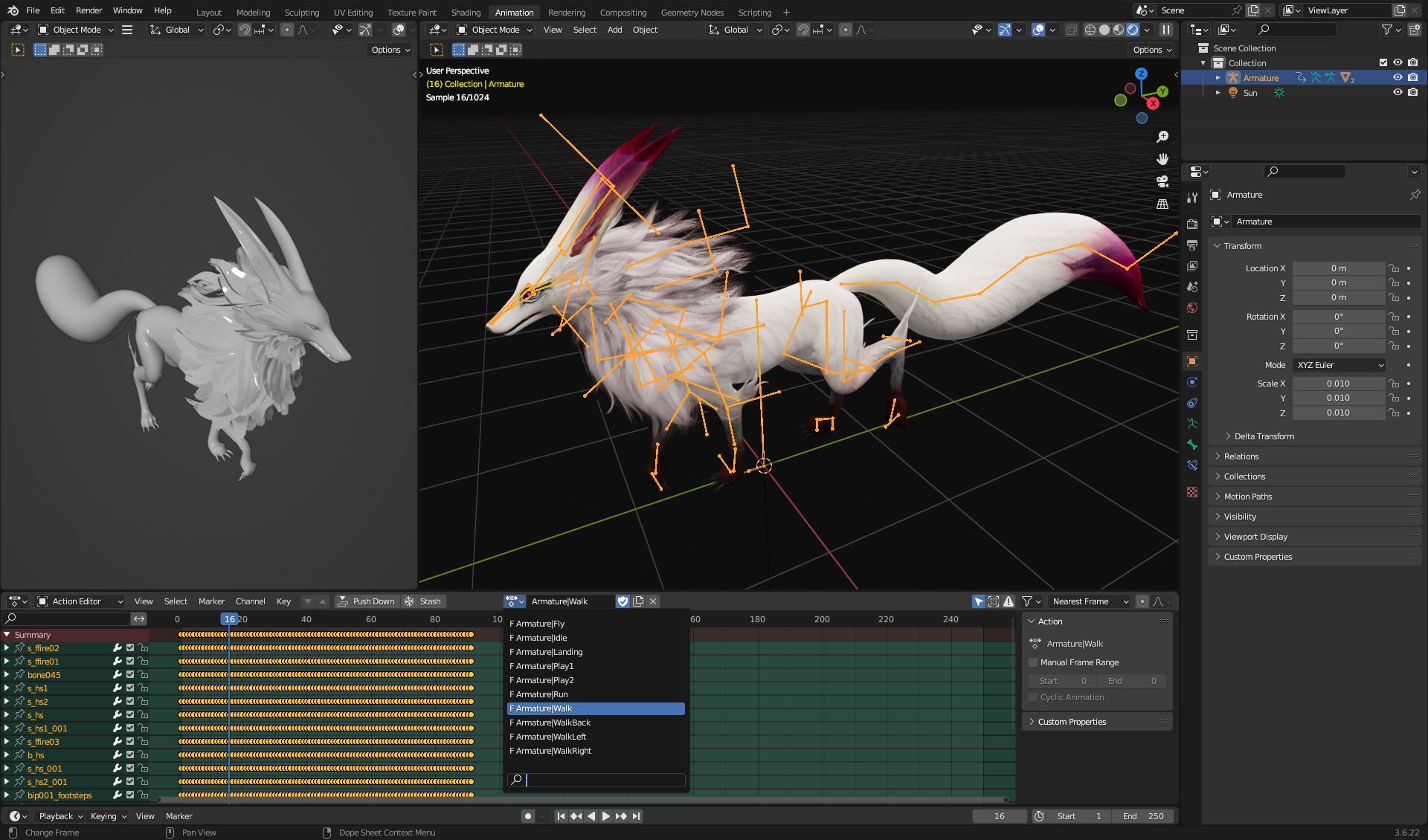Viewport: 1428px width, 840px height.
Task: Click the Push Down button
Action: pos(366,601)
